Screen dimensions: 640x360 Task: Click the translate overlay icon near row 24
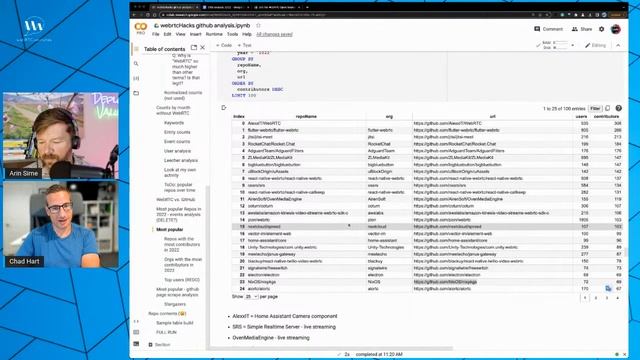click(608, 288)
